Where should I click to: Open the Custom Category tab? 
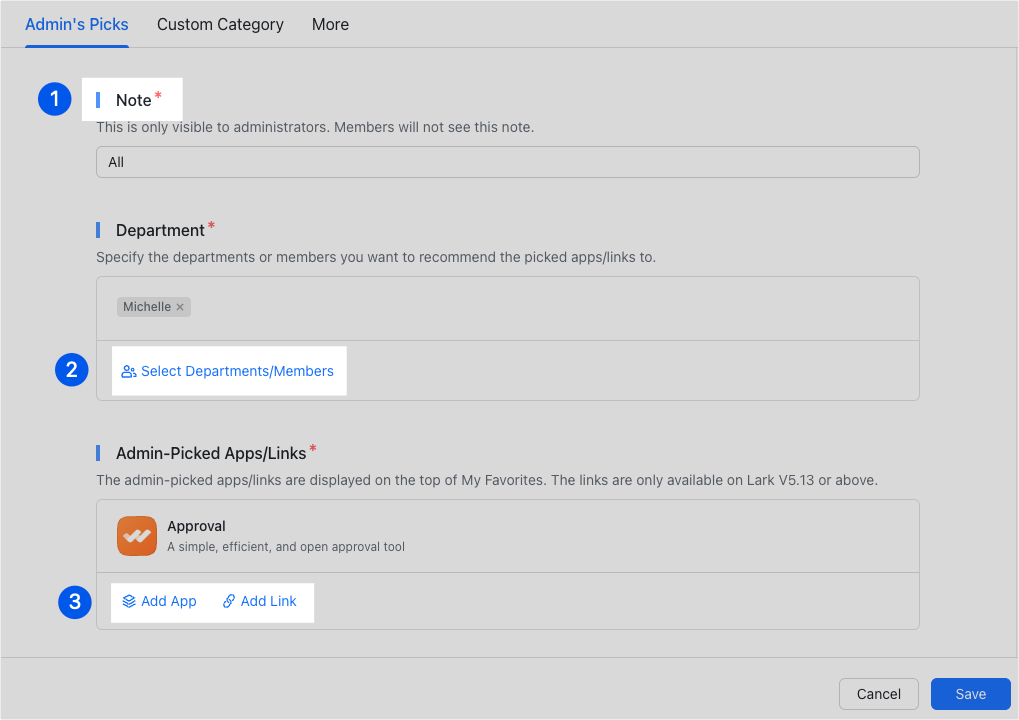pos(220,24)
